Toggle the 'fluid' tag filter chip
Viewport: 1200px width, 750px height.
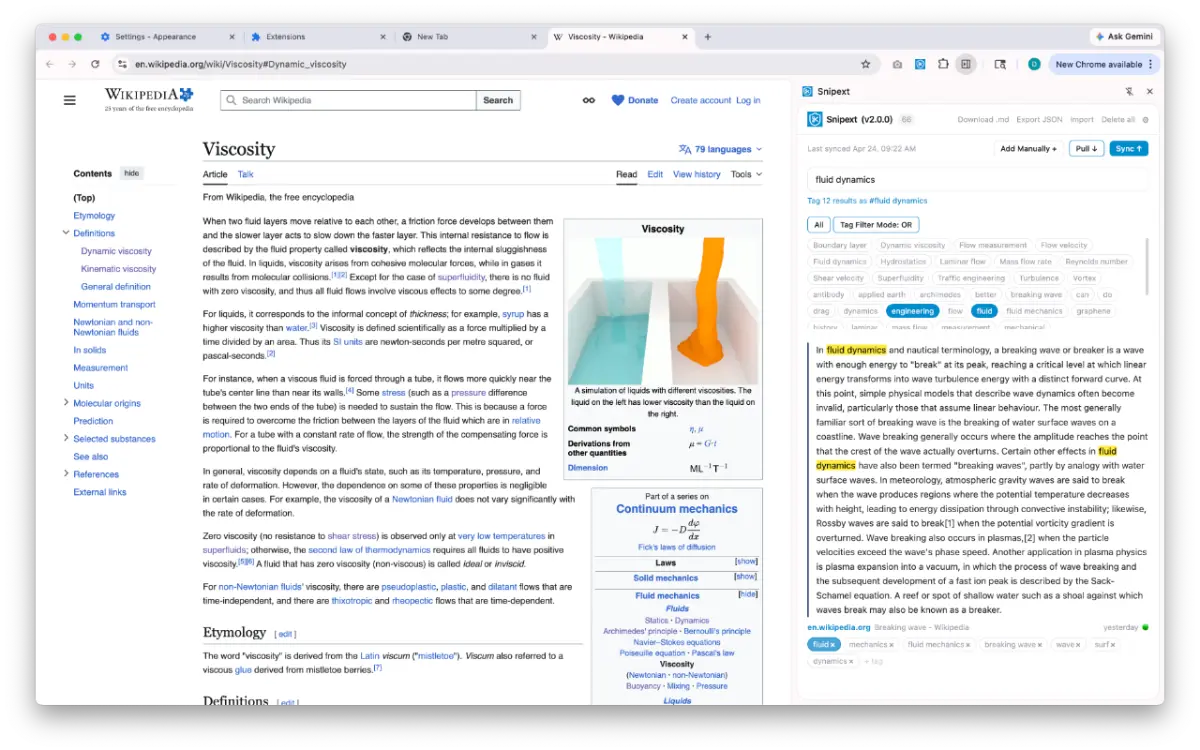(x=984, y=311)
